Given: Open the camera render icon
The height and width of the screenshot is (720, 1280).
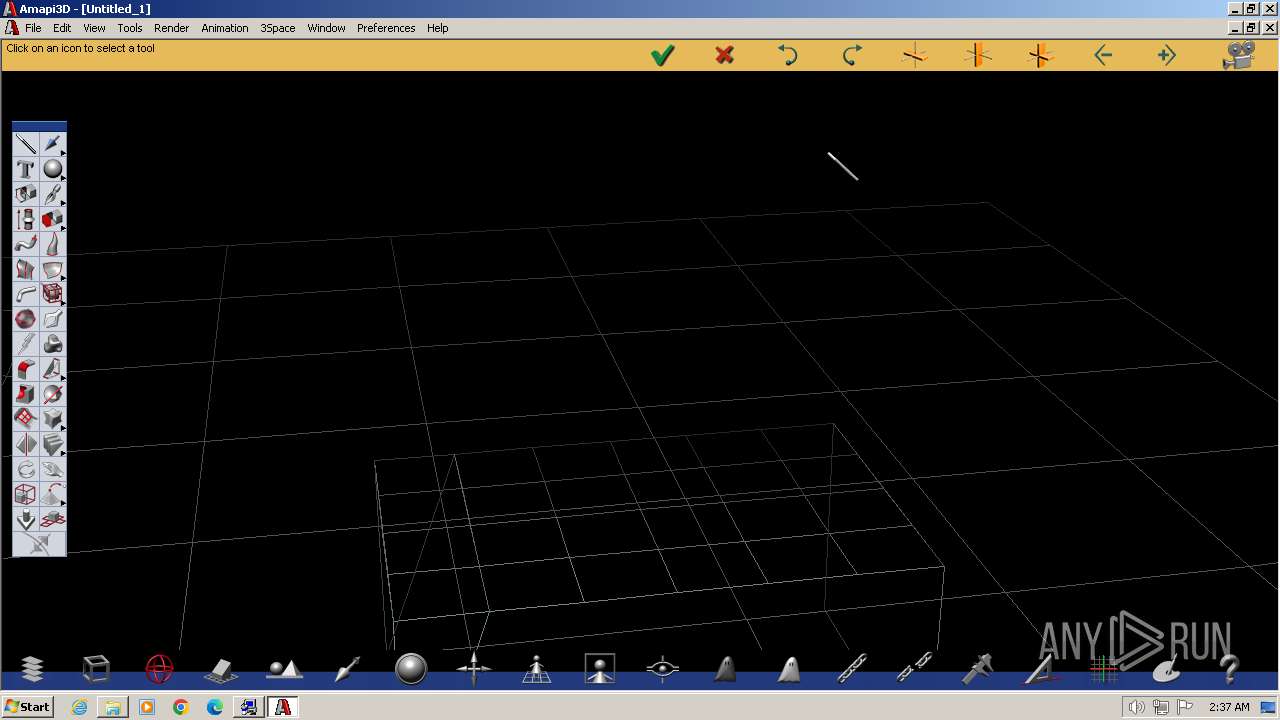Looking at the screenshot, I should point(1239,55).
